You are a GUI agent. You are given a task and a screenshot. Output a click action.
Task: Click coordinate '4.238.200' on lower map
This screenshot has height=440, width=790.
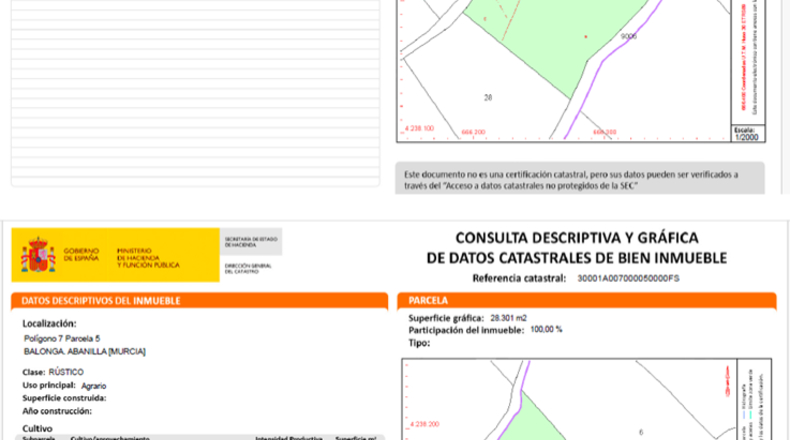tap(424, 424)
